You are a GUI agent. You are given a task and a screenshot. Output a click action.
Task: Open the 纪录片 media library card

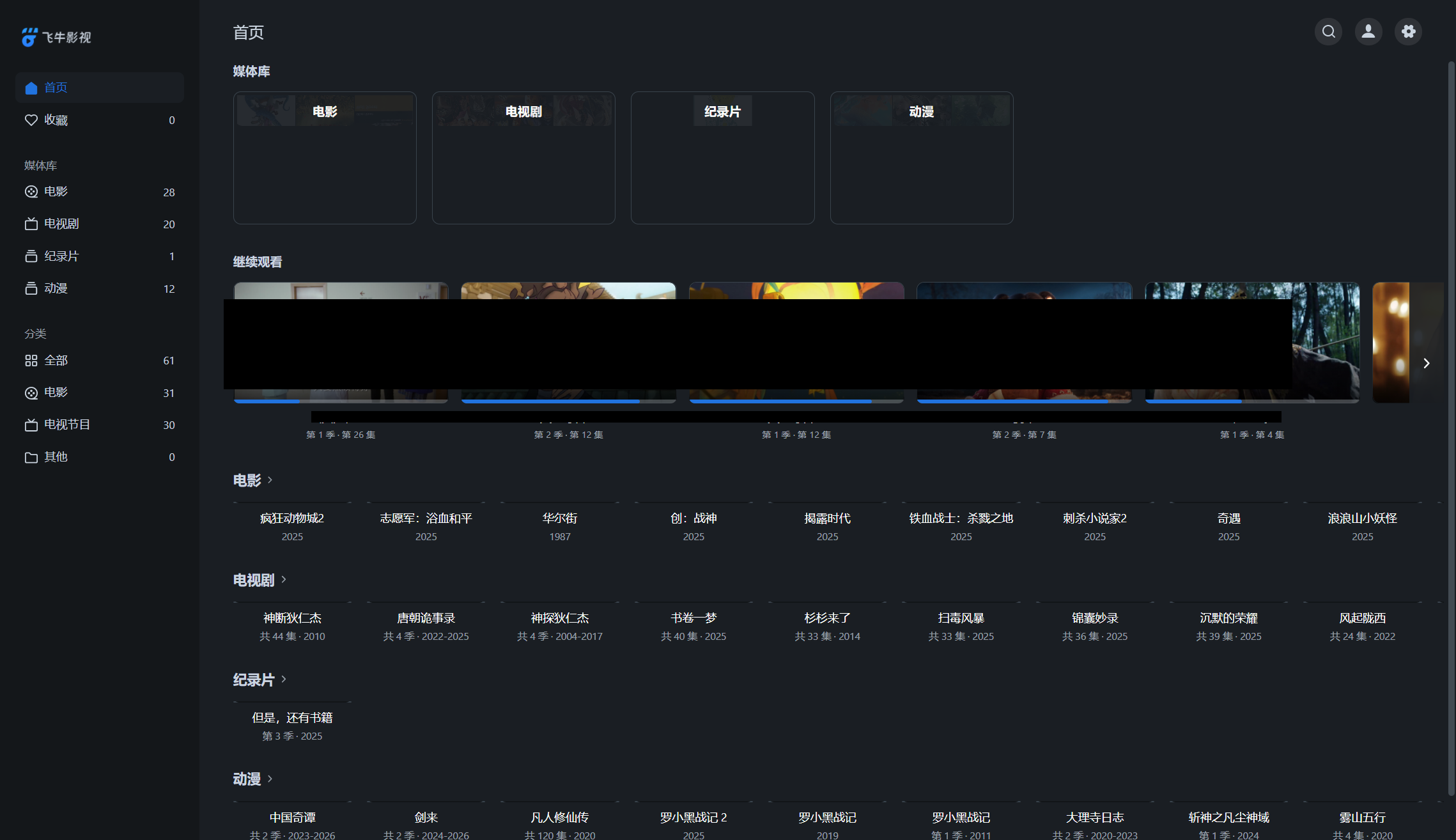722,158
